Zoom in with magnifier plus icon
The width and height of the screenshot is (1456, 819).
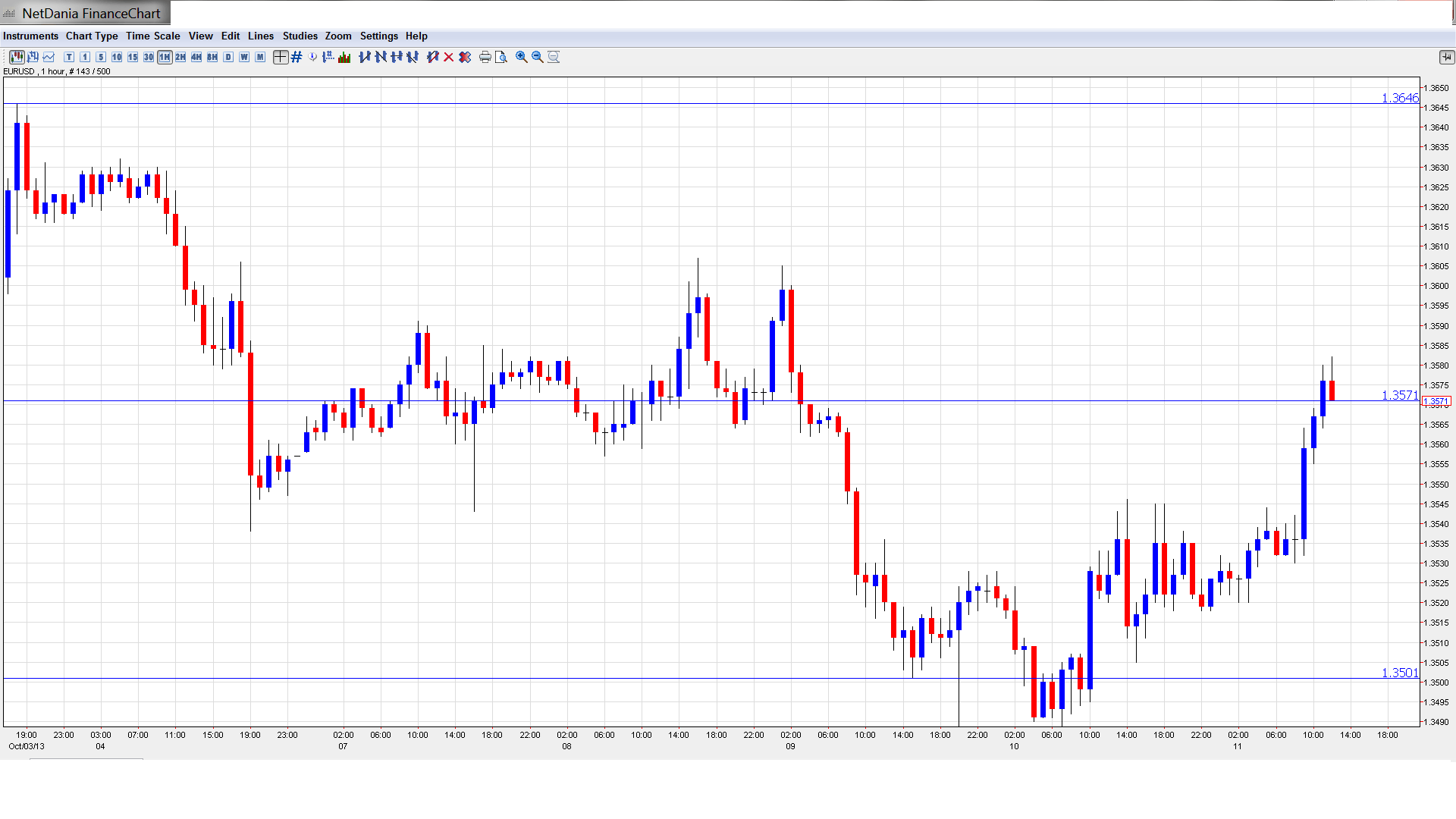[x=522, y=57]
